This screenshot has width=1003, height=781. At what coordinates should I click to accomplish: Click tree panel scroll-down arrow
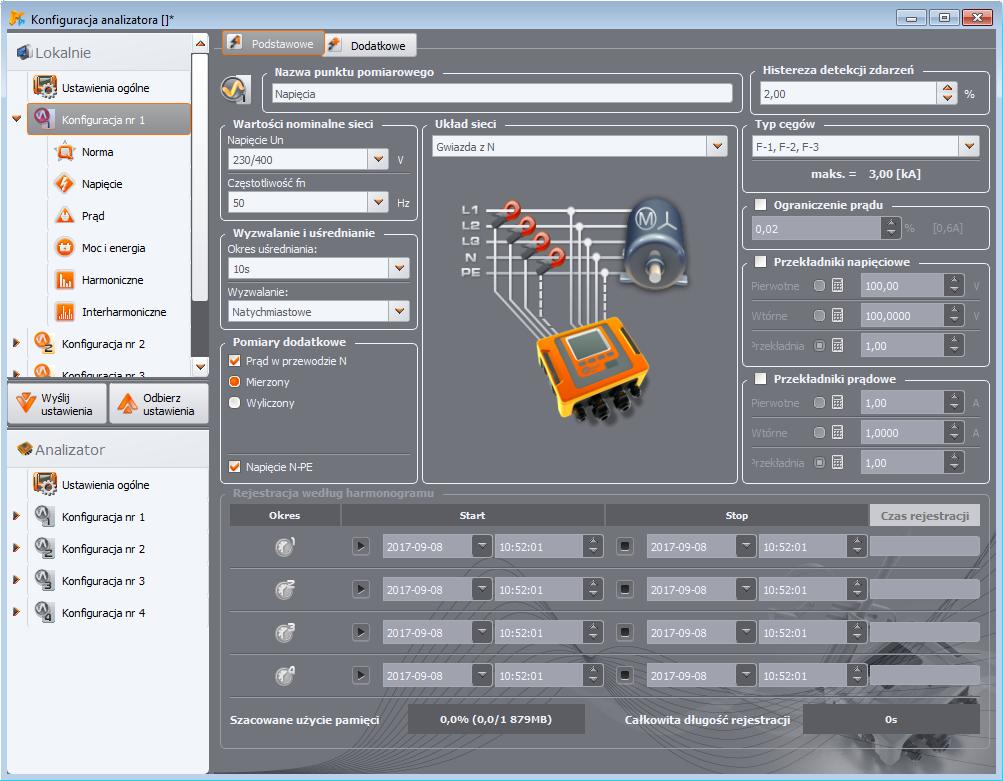point(200,367)
